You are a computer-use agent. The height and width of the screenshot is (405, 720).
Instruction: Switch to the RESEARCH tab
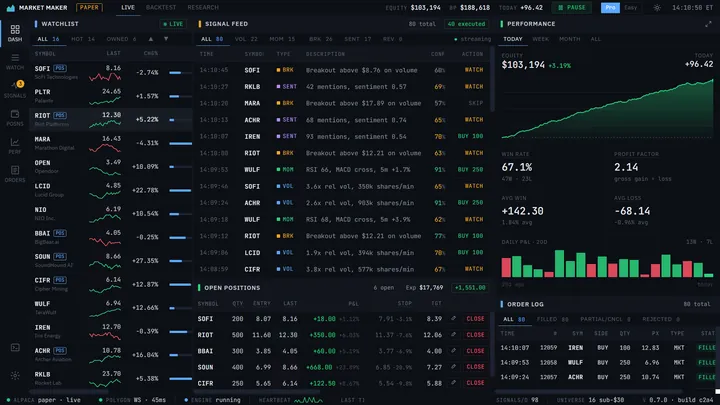[203, 7]
